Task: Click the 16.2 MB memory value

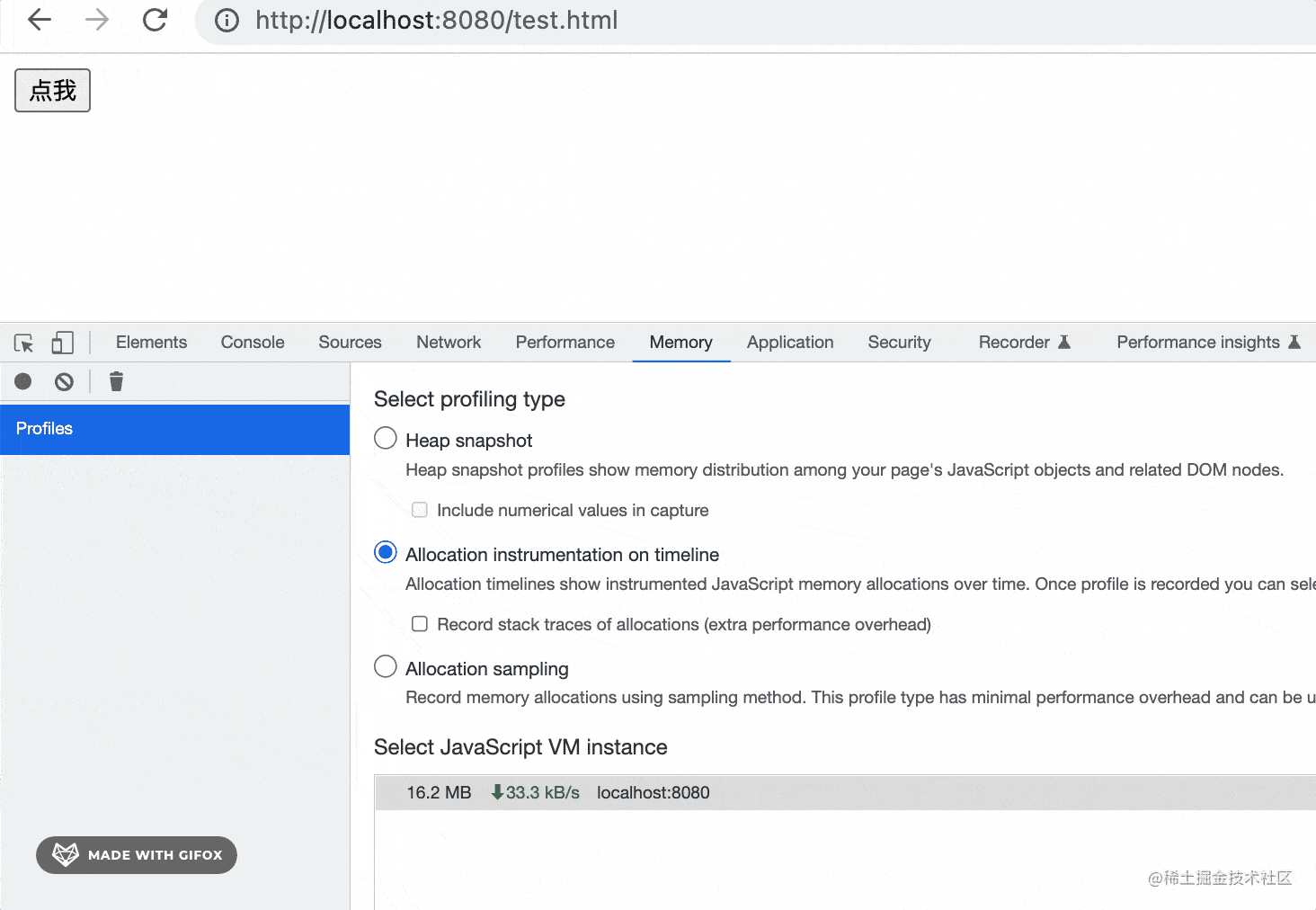Action: point(439,793)
